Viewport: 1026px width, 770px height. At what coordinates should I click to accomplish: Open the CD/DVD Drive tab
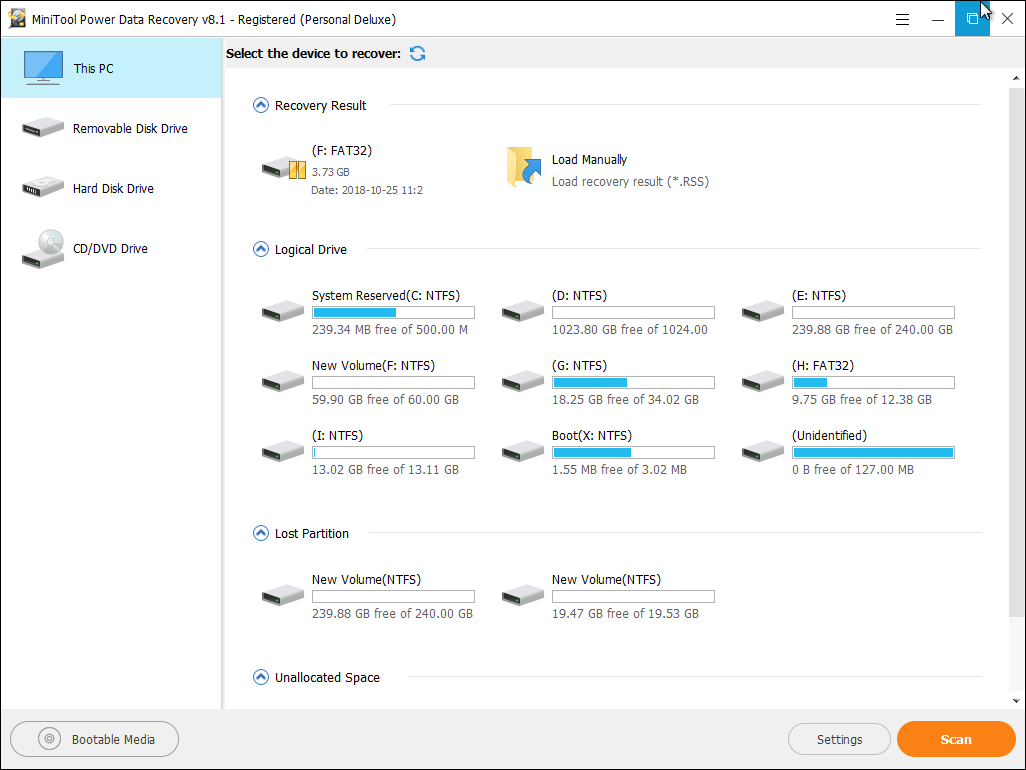click(x=111, y=249)
